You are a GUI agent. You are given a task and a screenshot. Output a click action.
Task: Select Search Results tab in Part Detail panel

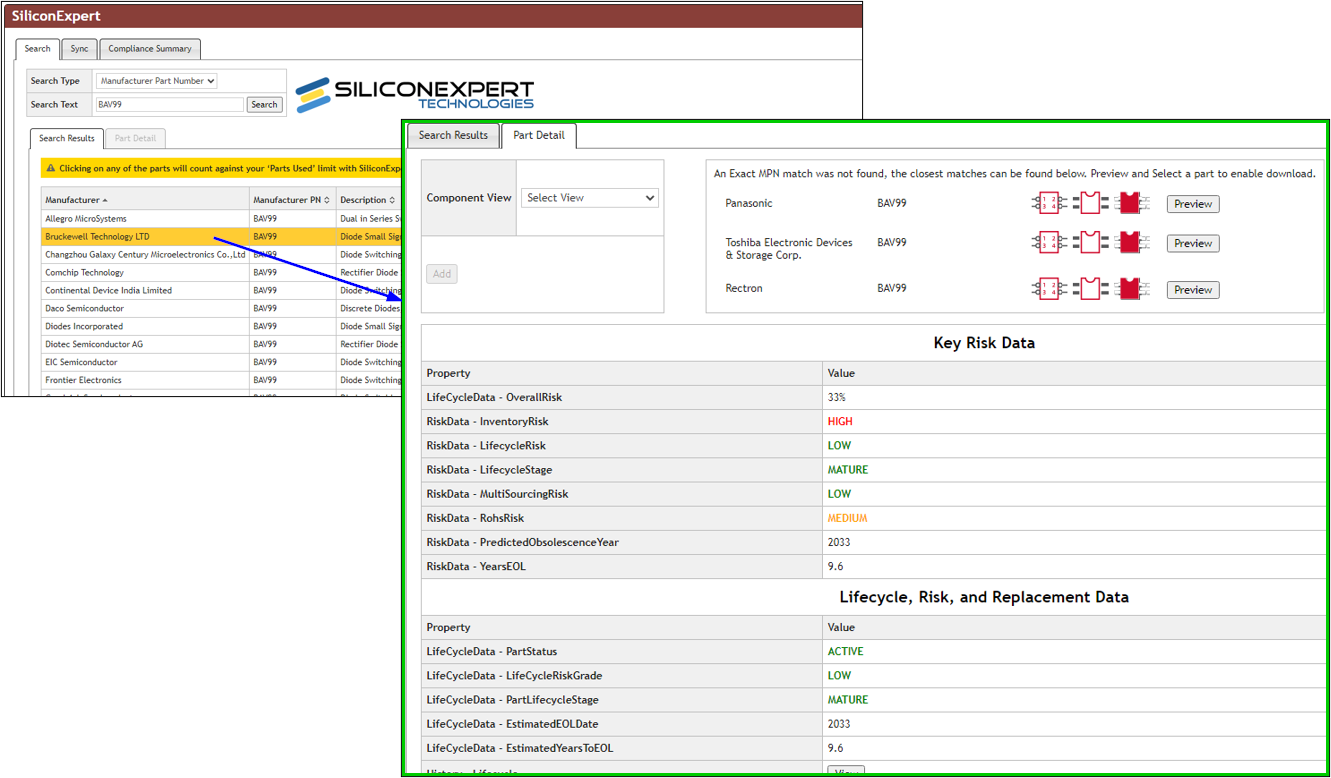click(453, 135)
